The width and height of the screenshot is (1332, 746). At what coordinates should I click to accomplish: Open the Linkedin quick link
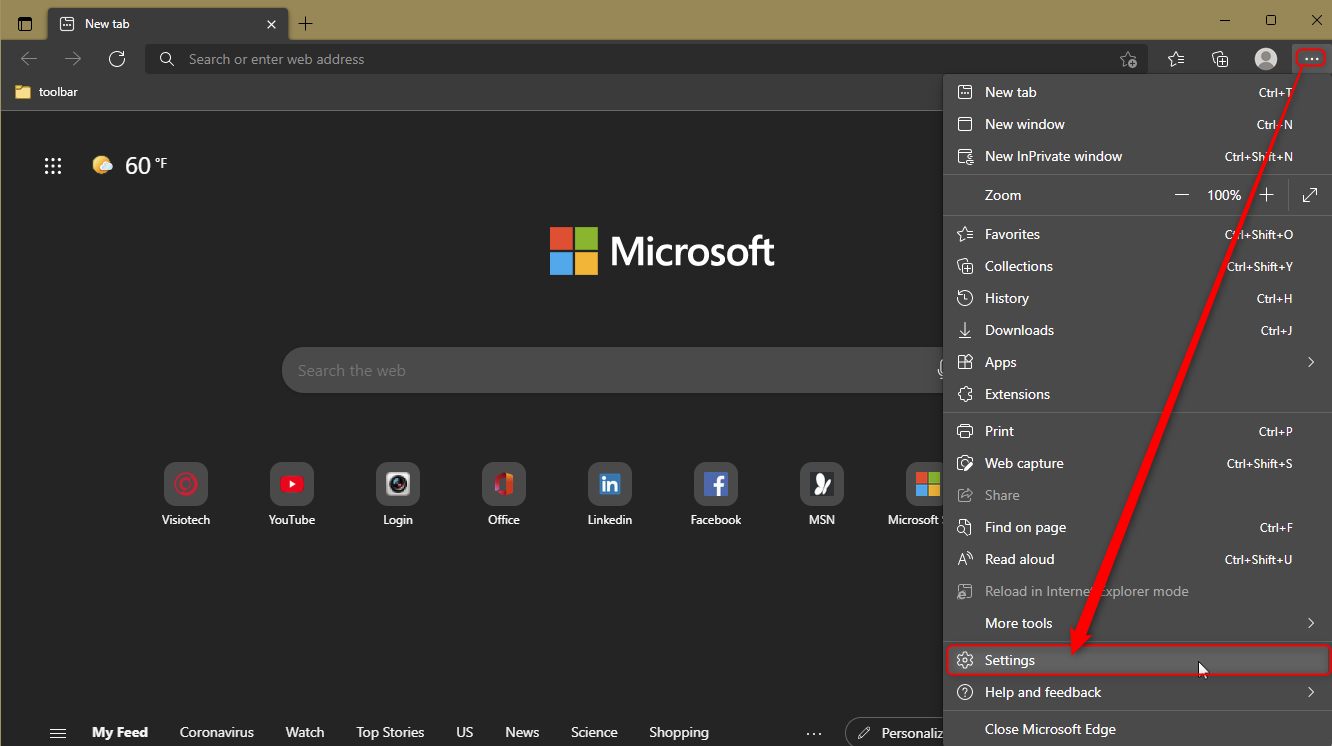click(x=610, y=494)
